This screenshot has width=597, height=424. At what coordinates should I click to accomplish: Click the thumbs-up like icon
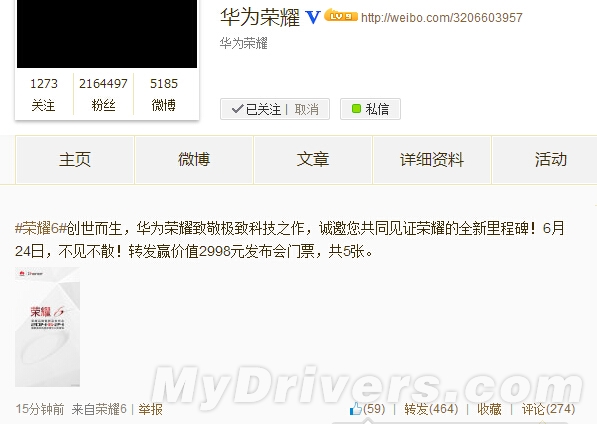tap(356, 409)
